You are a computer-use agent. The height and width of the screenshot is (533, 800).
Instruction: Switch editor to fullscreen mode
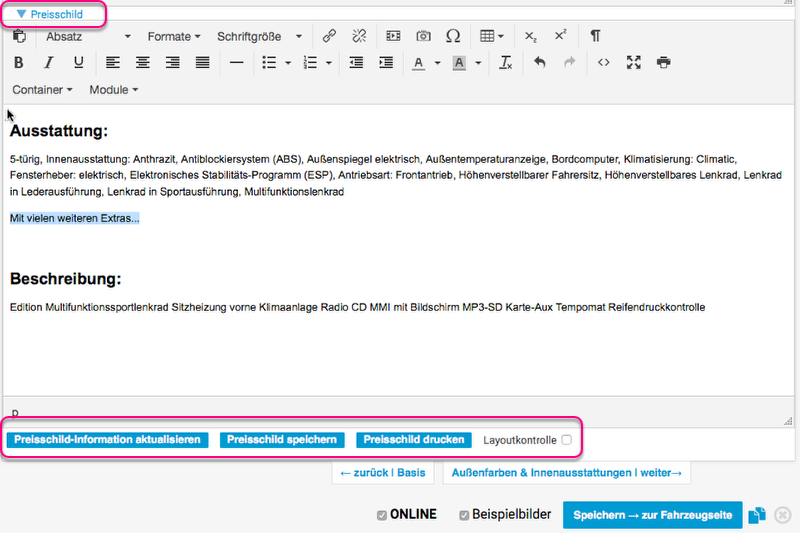click(x=633, y=62)
